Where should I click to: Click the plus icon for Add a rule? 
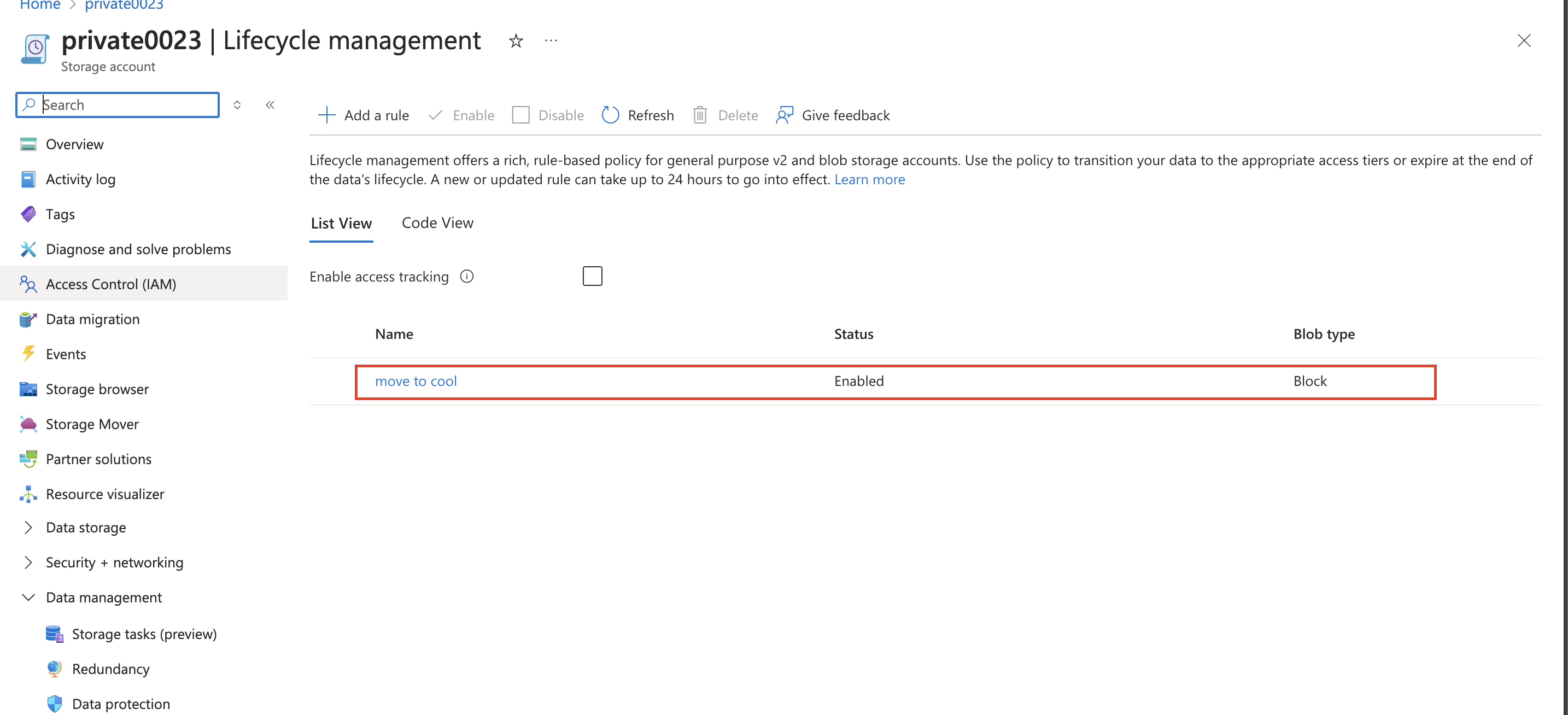327,115
